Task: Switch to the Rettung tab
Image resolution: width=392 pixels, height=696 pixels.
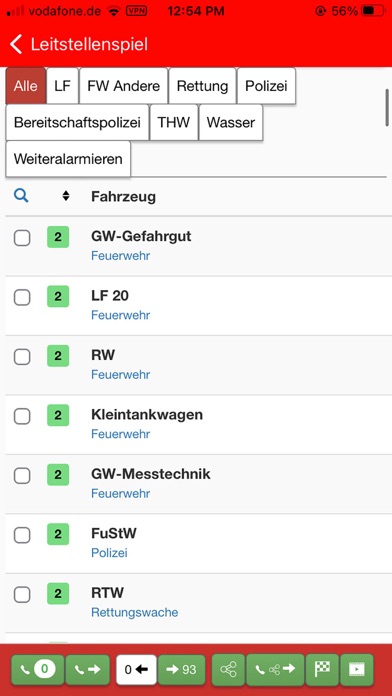Action: pos(202,86)
